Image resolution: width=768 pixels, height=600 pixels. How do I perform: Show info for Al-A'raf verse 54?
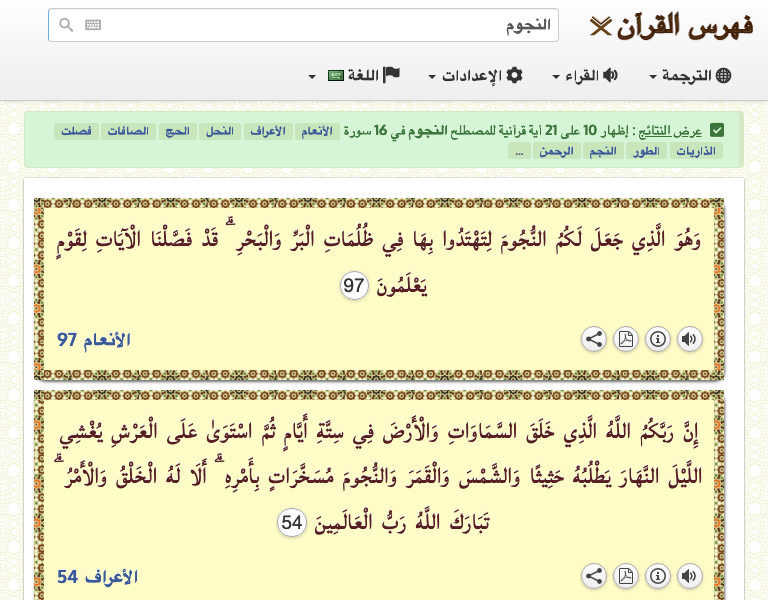[657, 576]
